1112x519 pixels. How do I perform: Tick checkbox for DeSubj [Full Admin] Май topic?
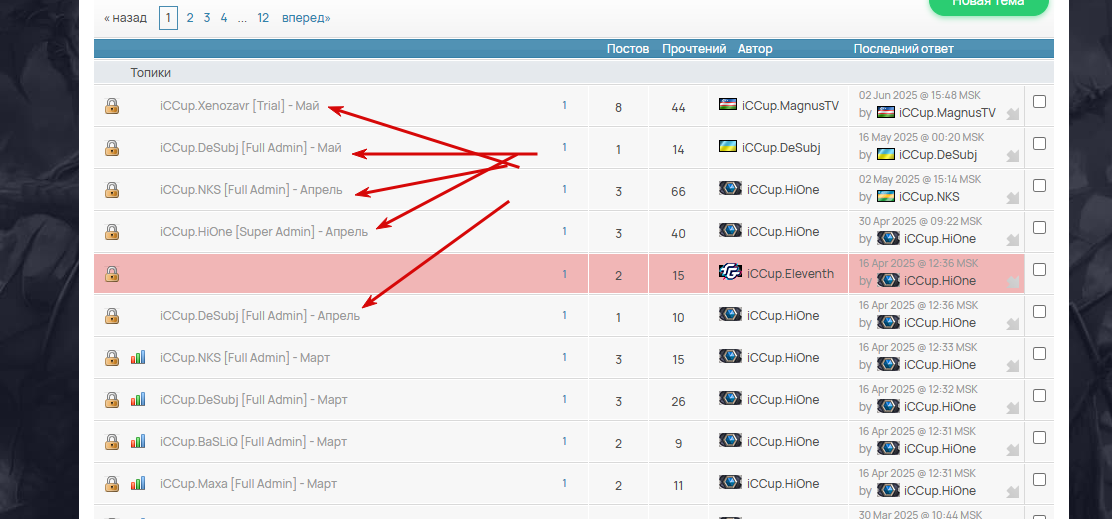(1039, 143)
